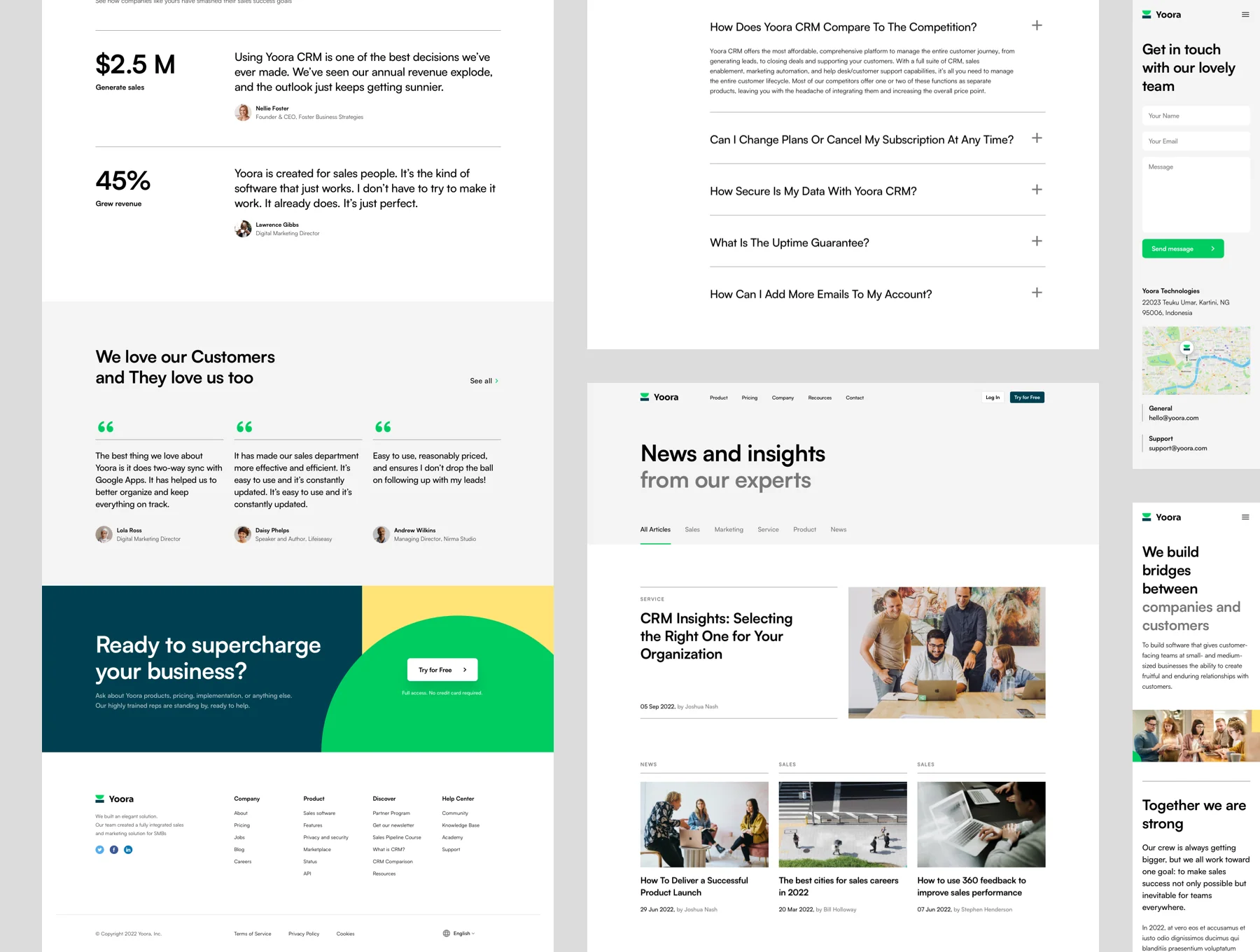Select the Service articles tab
1260x952 pixels.
point(768,529)
